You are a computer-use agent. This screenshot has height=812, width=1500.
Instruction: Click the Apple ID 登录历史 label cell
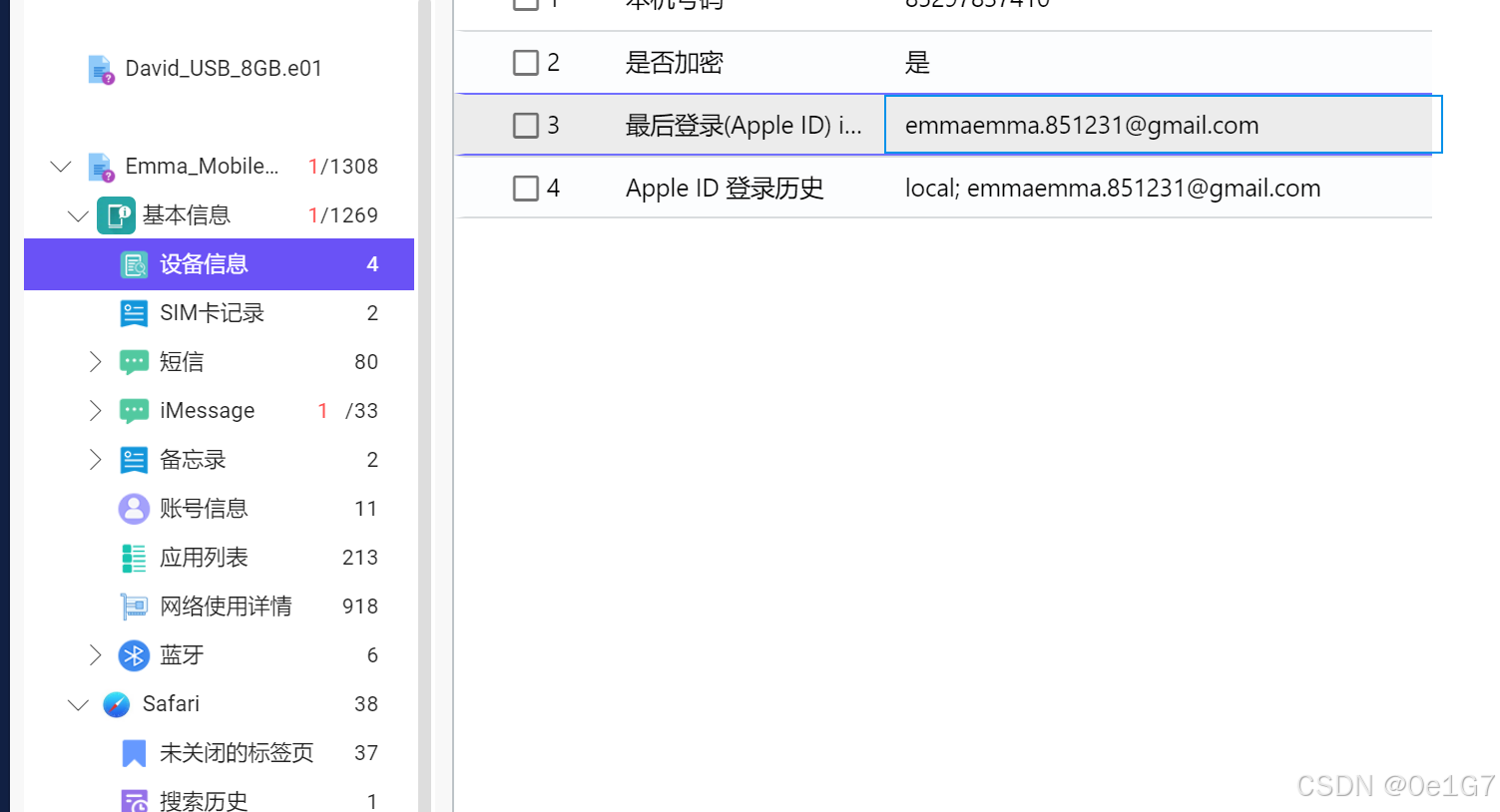pos(725,189)
